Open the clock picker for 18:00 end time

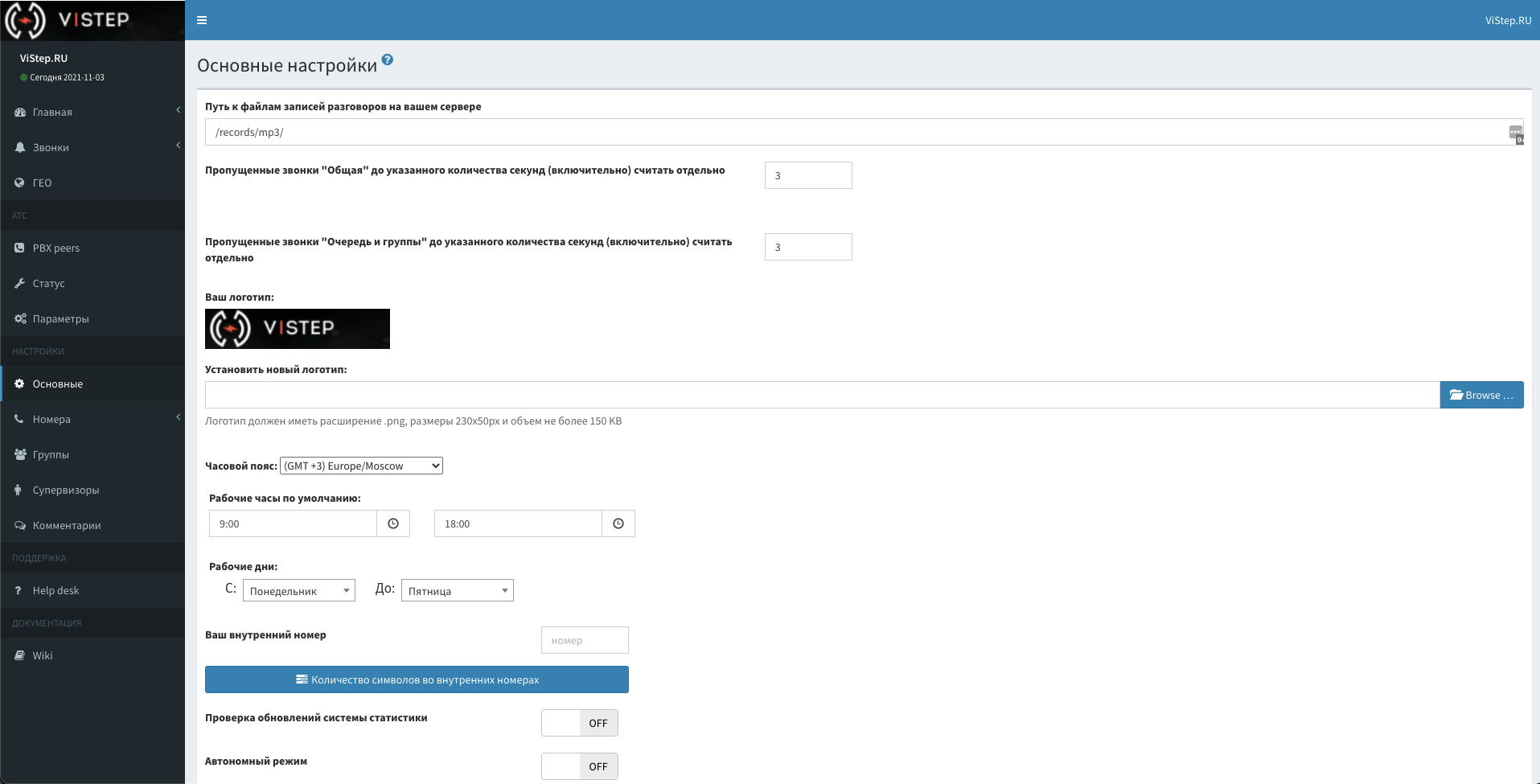(618, 523)
